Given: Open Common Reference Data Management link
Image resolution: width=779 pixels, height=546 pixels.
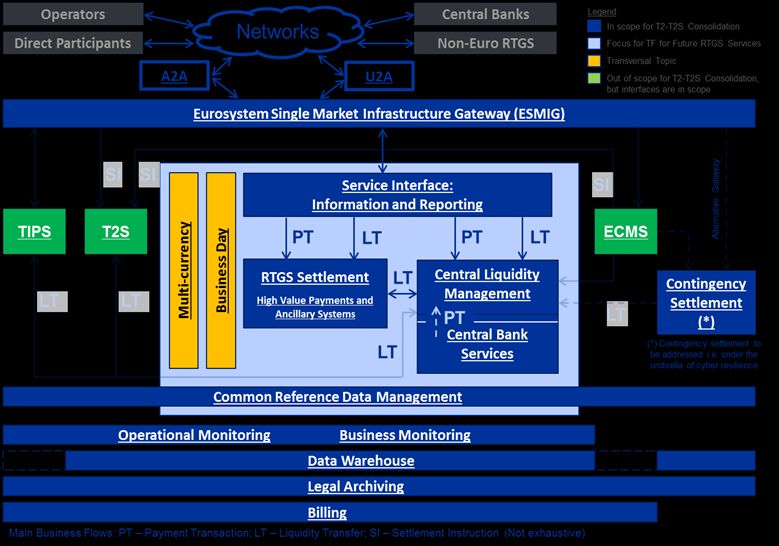Looking at the screenshot, I should [338, 397].
